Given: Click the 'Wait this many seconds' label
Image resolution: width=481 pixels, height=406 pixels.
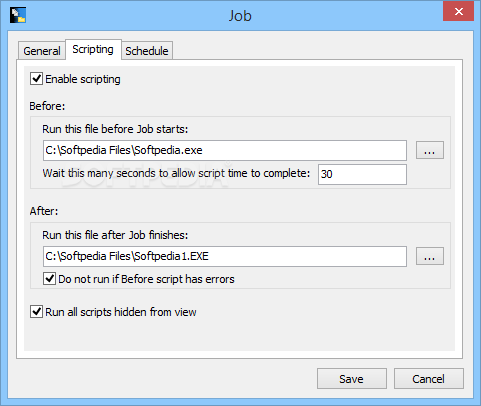Looking at the screenshot, I should (176, 173).
